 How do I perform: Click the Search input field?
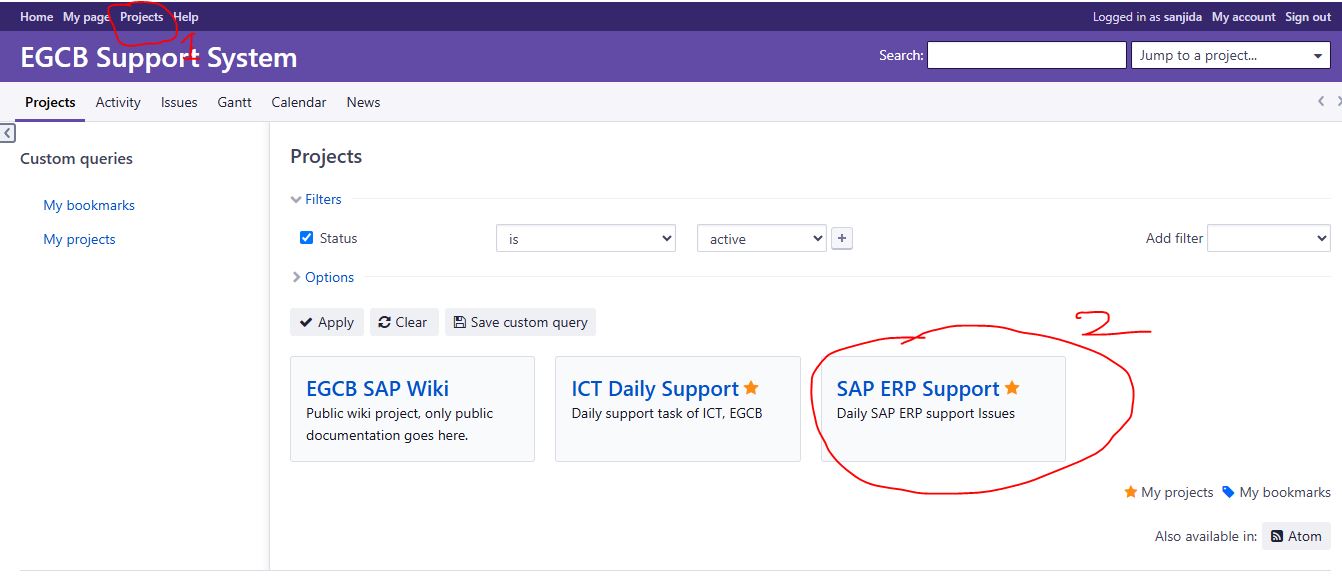pyautogui.click(x=1026, y=56)
